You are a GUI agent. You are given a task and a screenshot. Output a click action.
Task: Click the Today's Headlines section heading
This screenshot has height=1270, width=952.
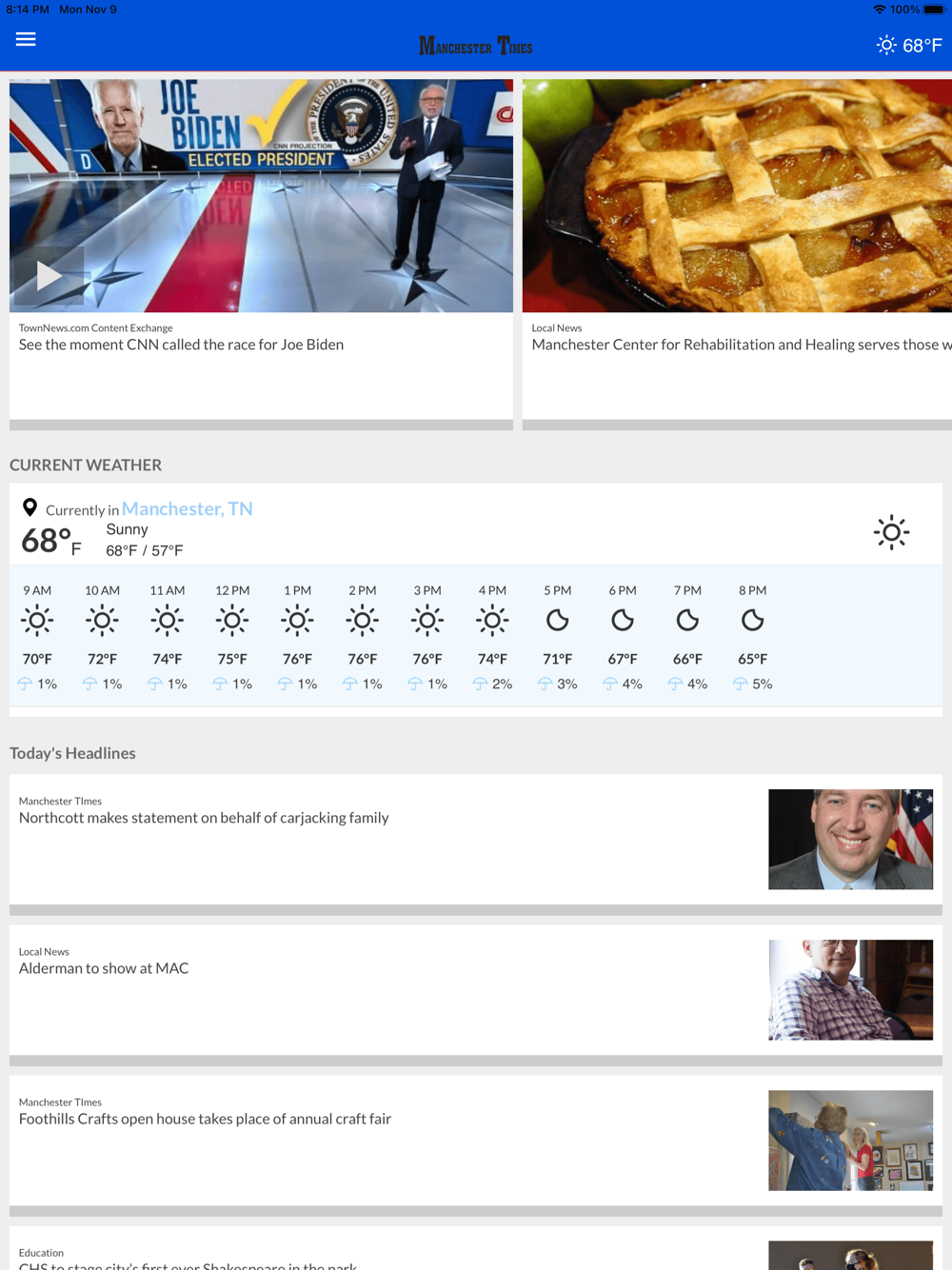(72, 753)
